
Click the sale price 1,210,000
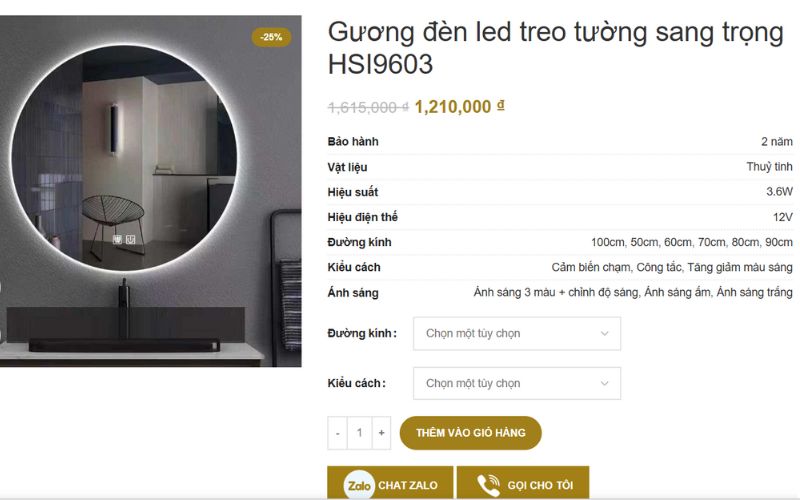point(453,107)
